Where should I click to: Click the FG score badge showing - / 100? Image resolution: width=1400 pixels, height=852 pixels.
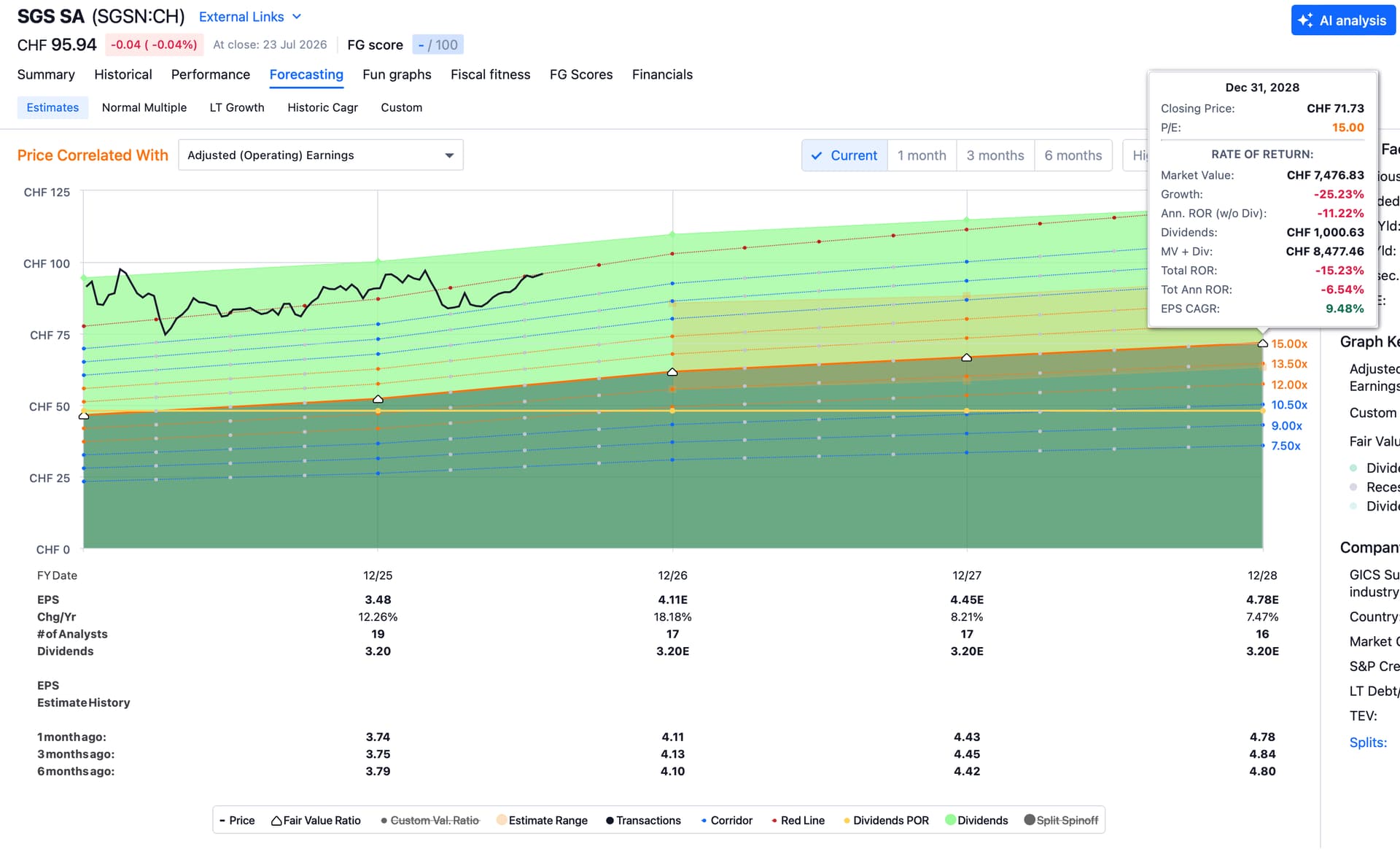[437, 44]
